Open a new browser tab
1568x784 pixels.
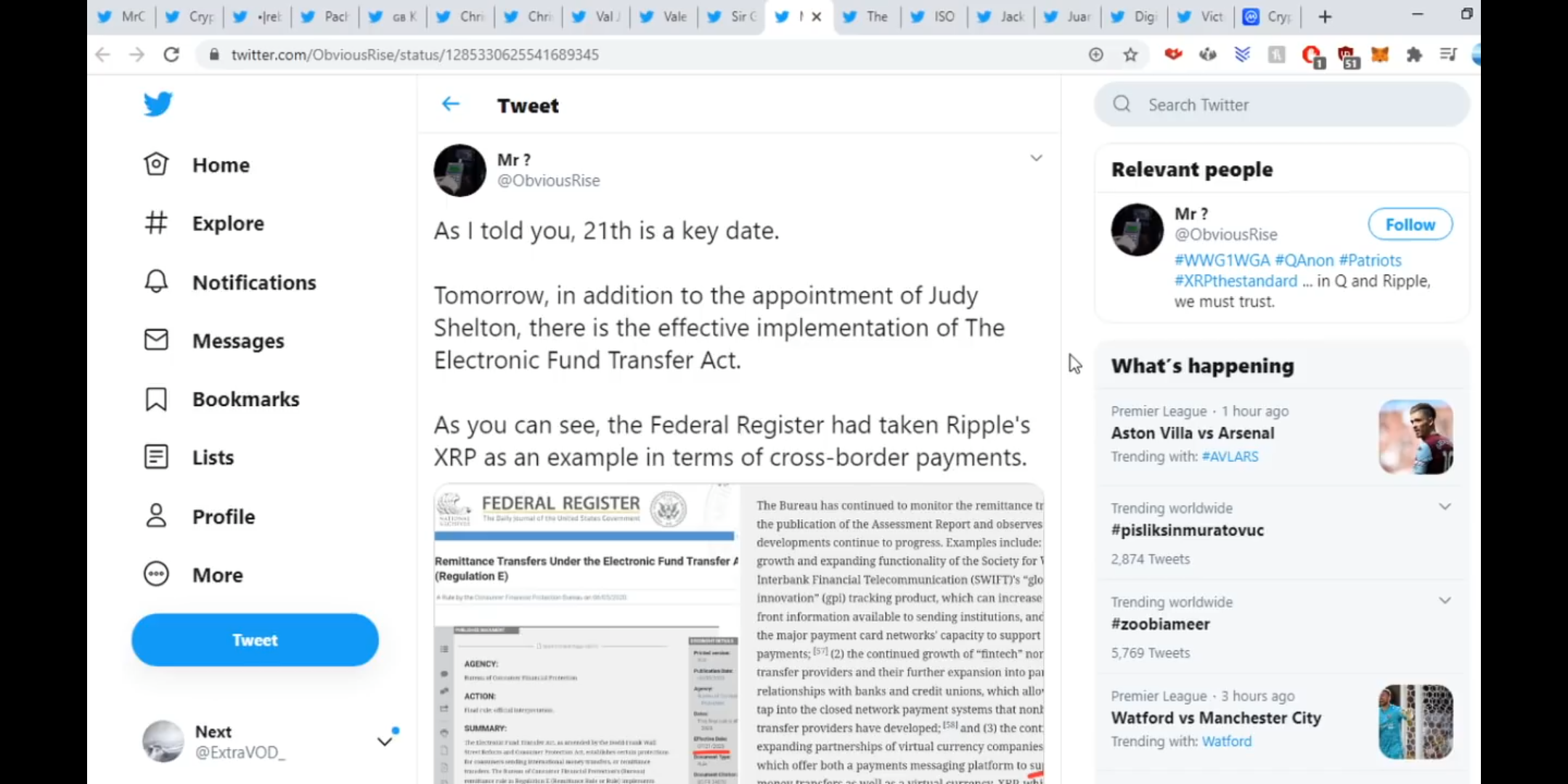pyautogui.click(x=1325, y=17)
